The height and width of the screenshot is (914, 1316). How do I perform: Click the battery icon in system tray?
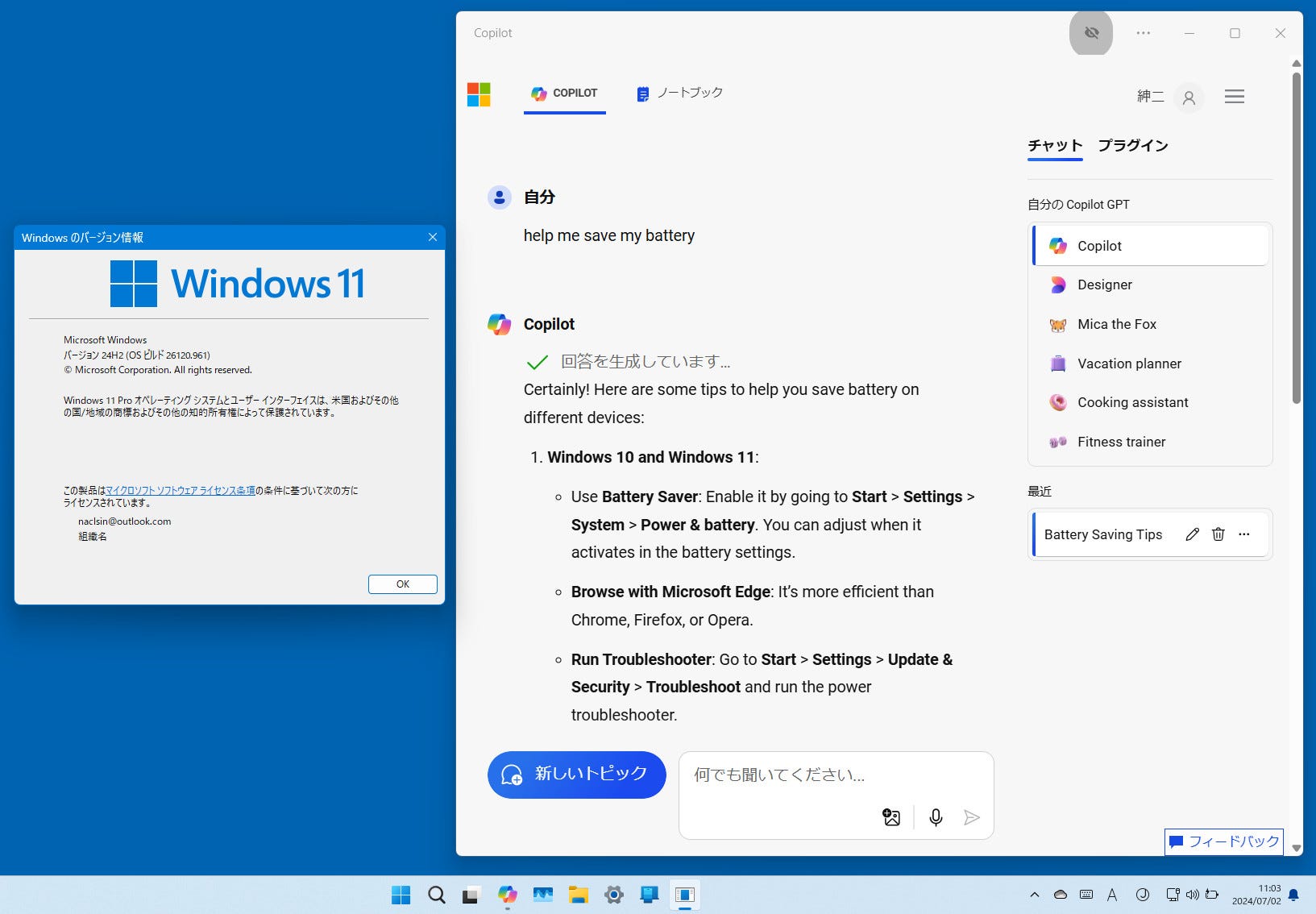tap(1211, 895)
